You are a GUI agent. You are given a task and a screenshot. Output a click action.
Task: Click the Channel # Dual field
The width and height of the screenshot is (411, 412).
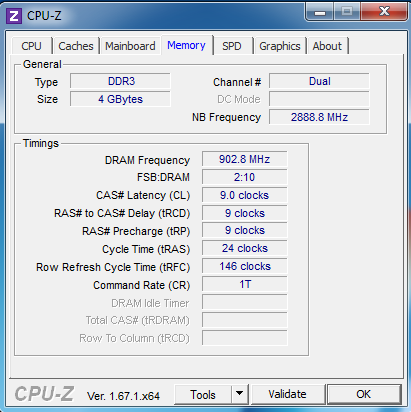tap(319, 81)
